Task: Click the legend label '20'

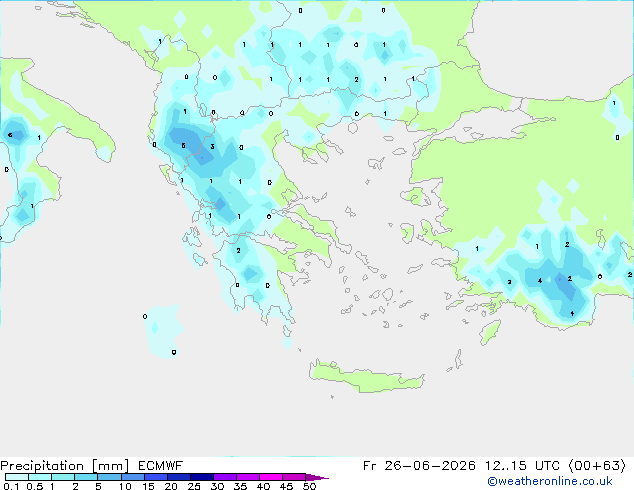Action: 171,486
